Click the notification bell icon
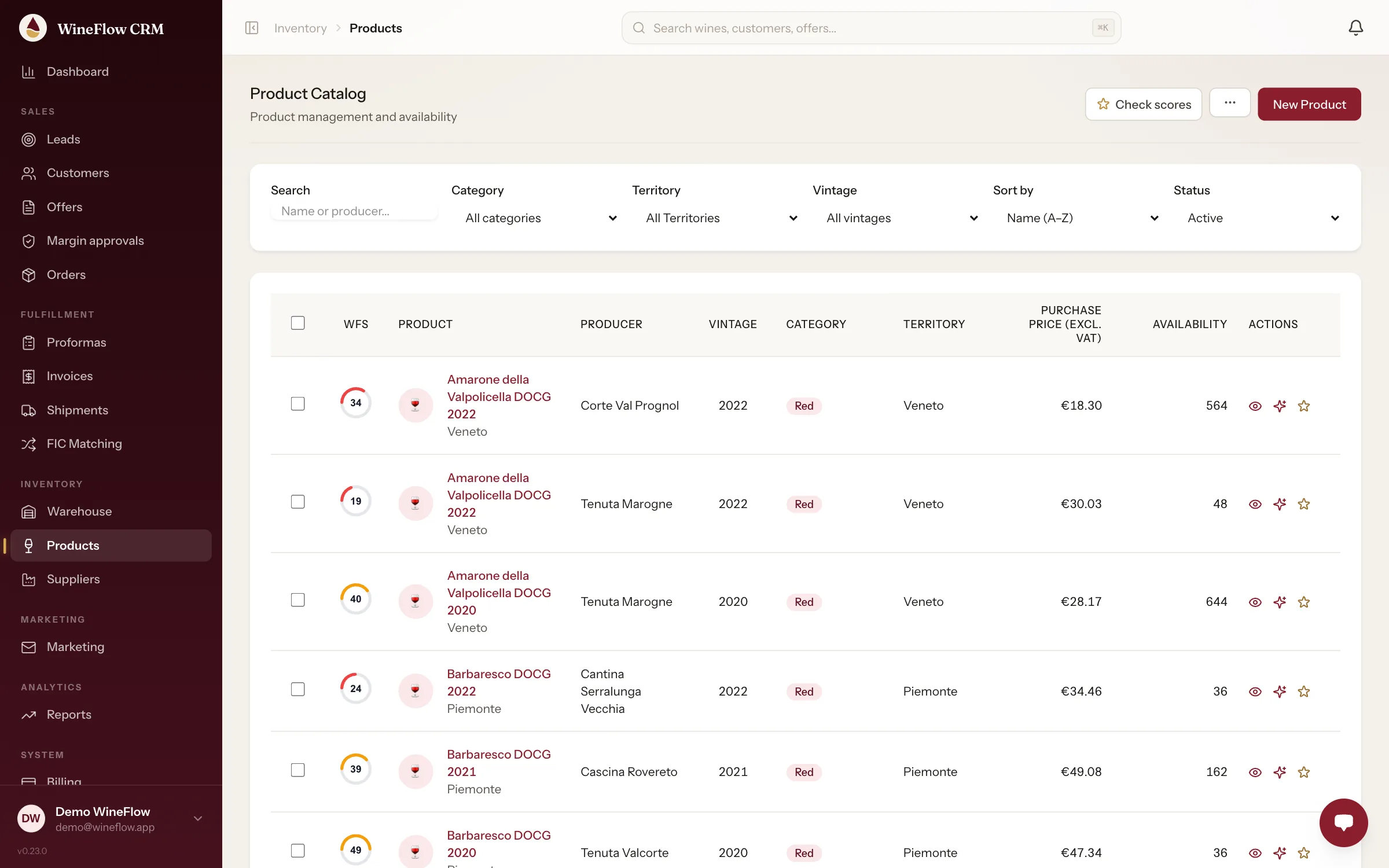 pyautogui.click(x=1355, y=28)
